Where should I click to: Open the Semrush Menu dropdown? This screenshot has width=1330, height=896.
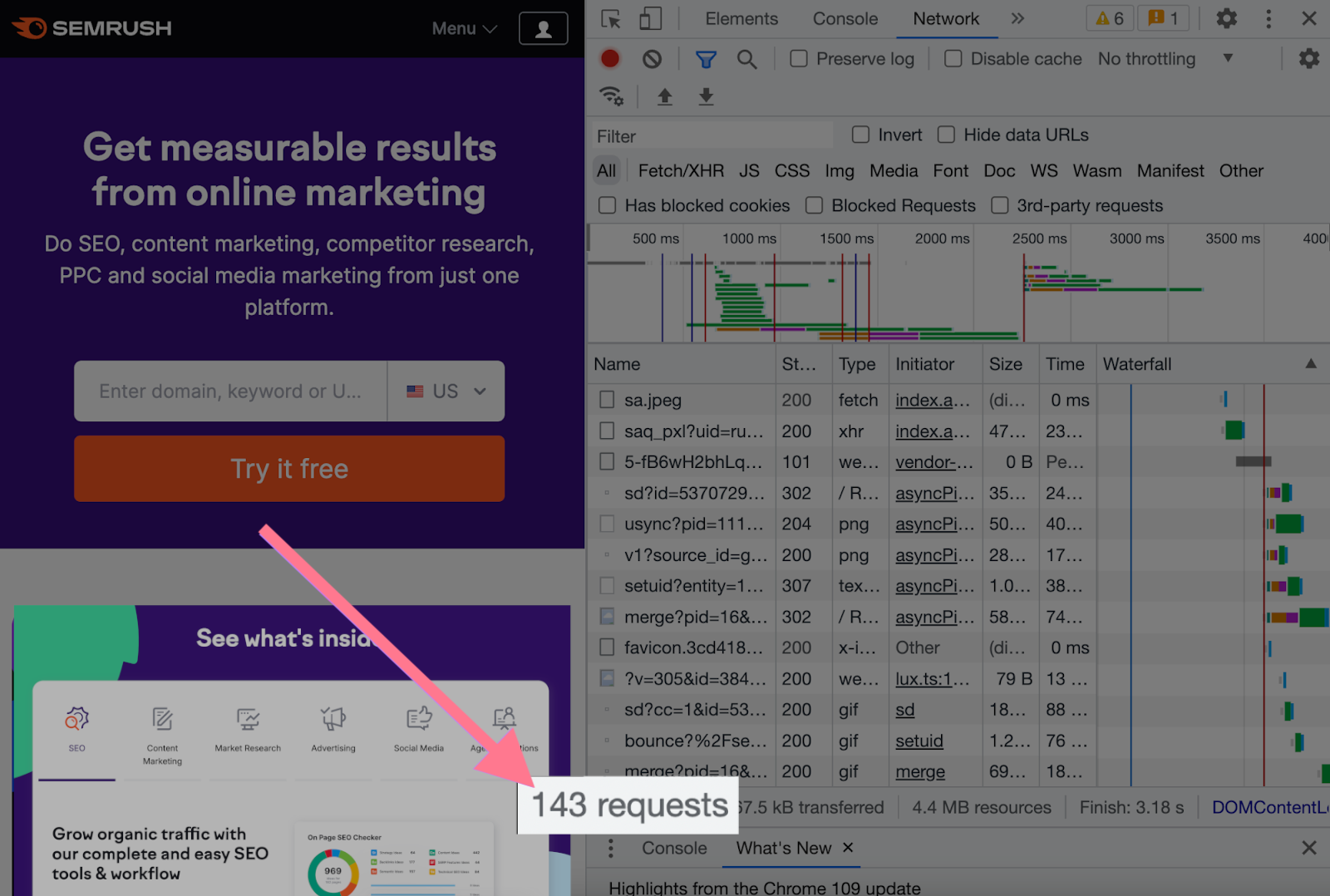464,28
